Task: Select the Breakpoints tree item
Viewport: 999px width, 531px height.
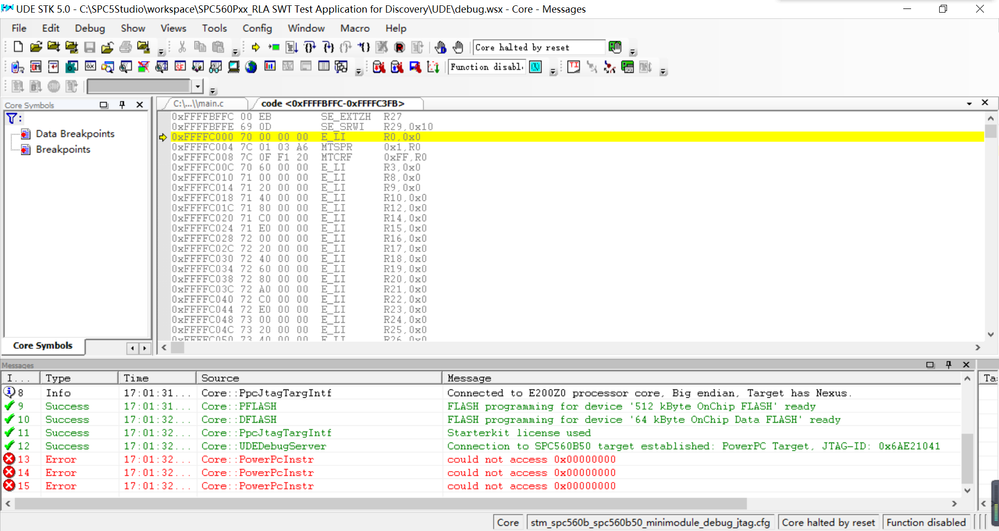Action: pos(63,149)
